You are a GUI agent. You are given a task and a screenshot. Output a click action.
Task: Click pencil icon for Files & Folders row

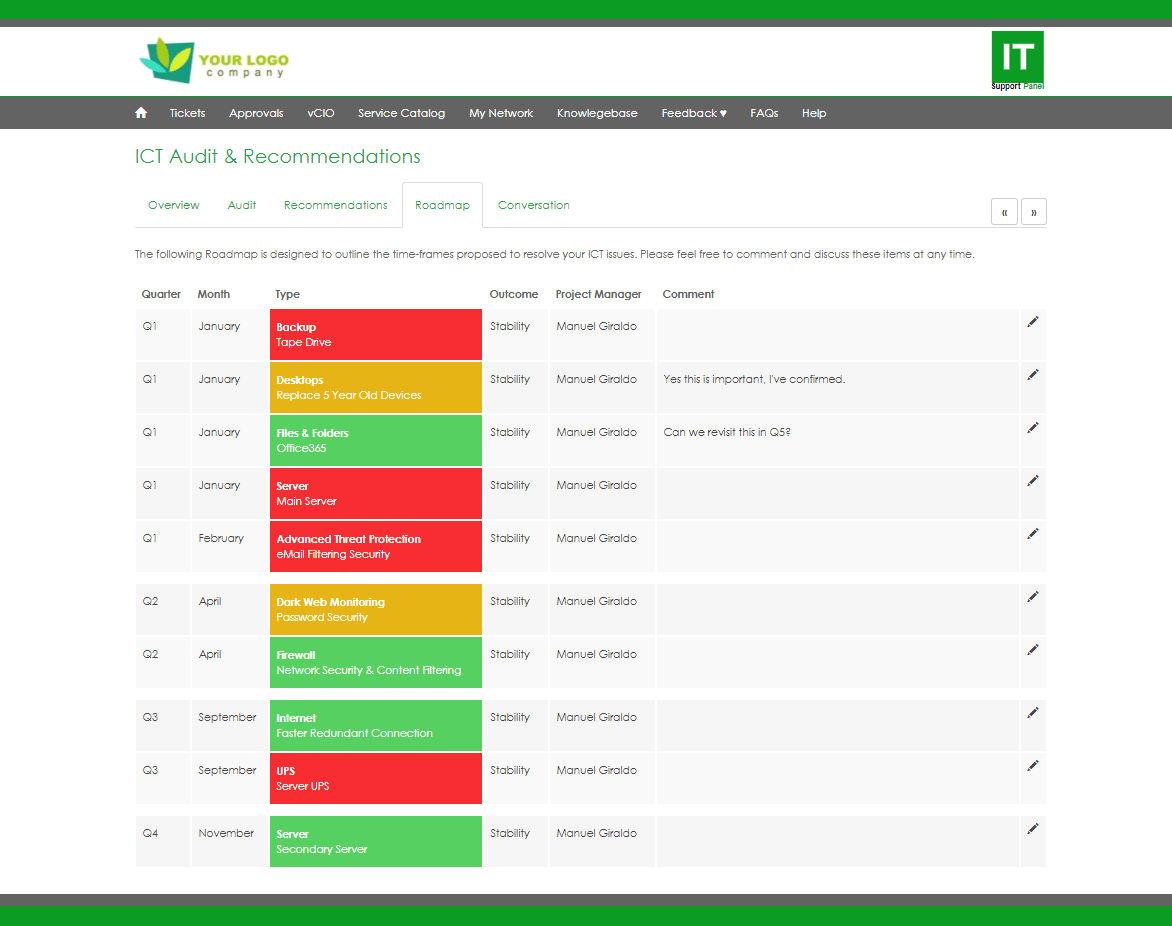pos(1033,428)
